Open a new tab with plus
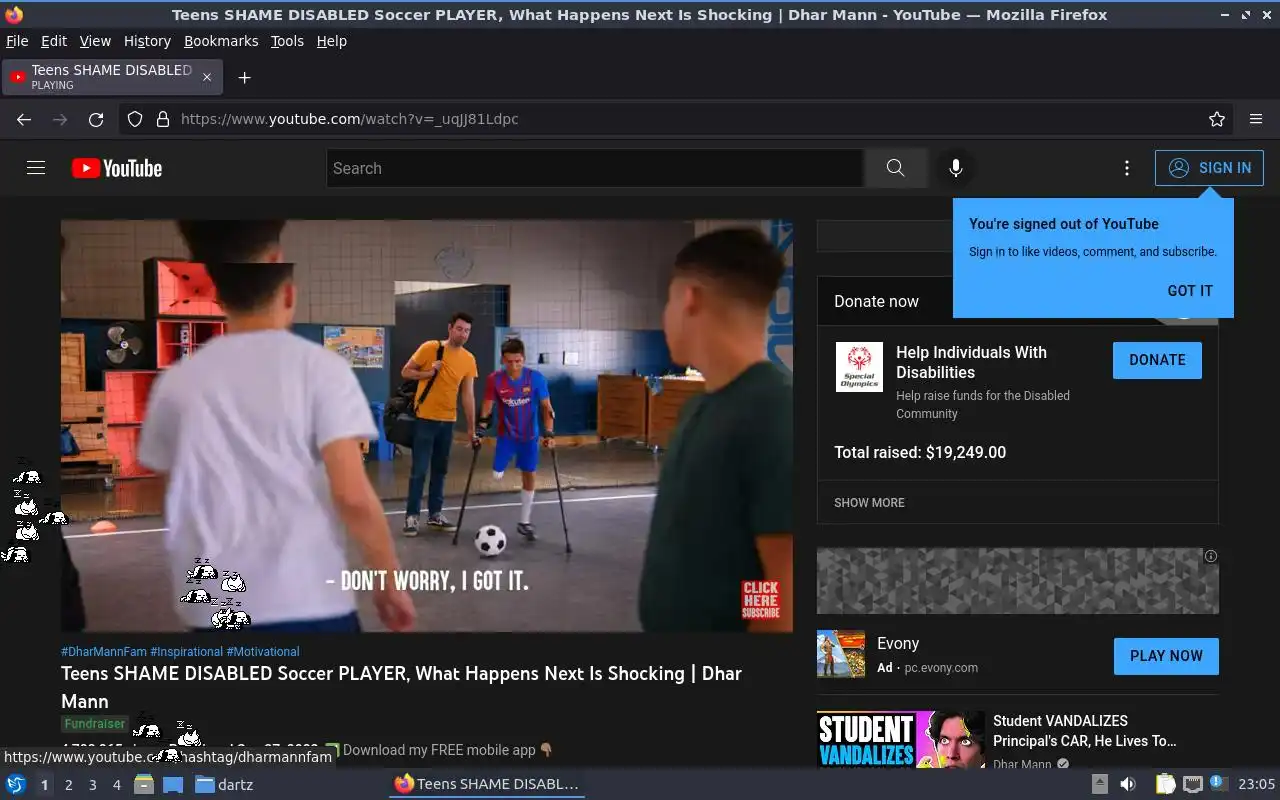This screenshot has width=1280, height=800. click(244, 77)
